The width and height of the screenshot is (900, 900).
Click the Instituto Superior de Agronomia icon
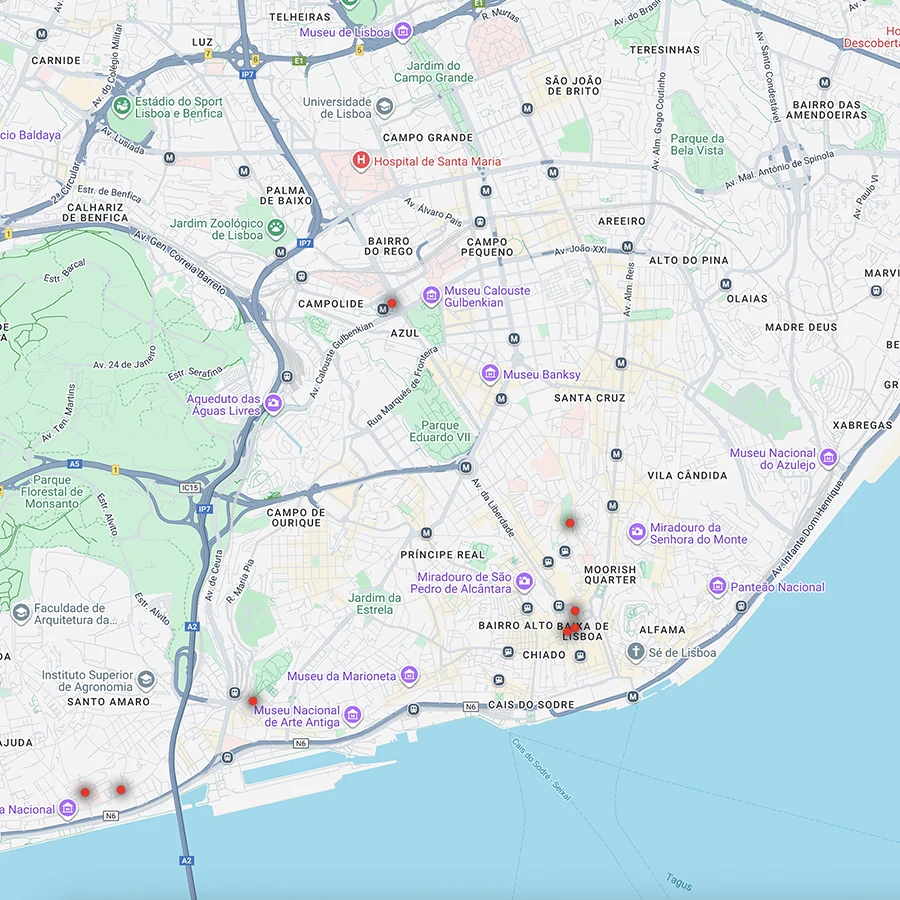point(146,680)
